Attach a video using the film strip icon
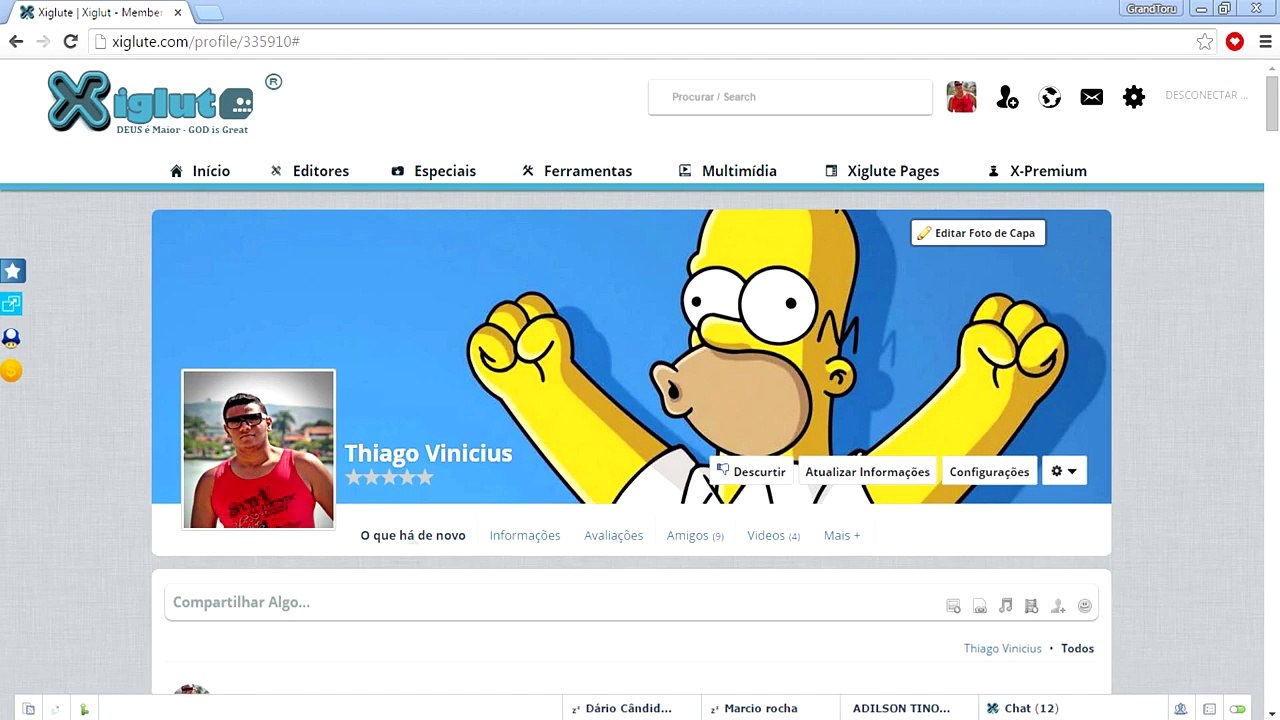 coord(1032,606)
